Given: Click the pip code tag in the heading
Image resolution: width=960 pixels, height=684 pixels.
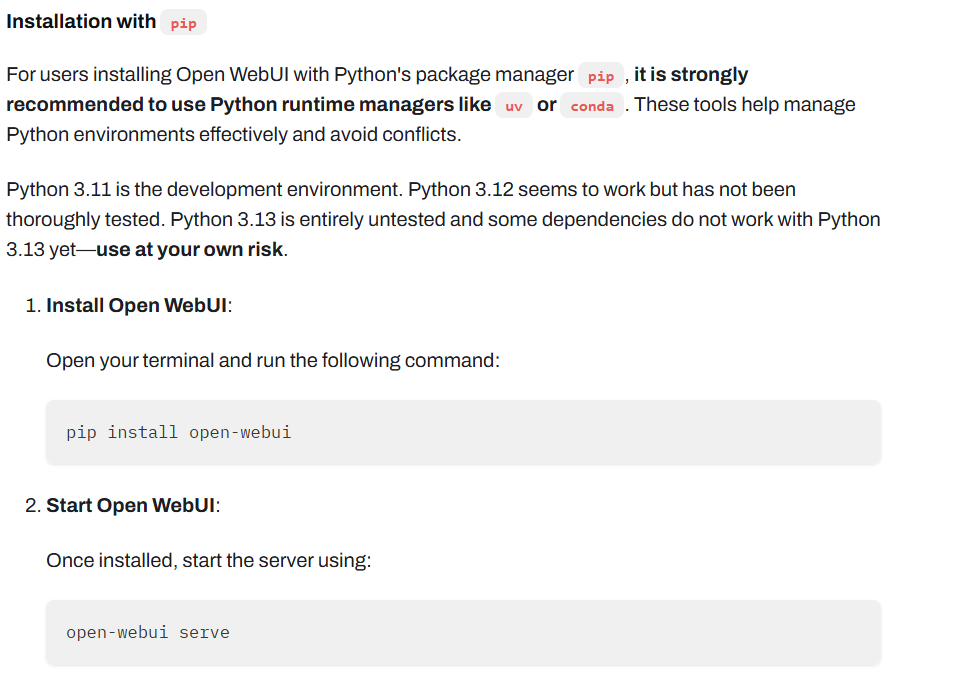Looking at the screenshot, I should [x=184, y=23].
